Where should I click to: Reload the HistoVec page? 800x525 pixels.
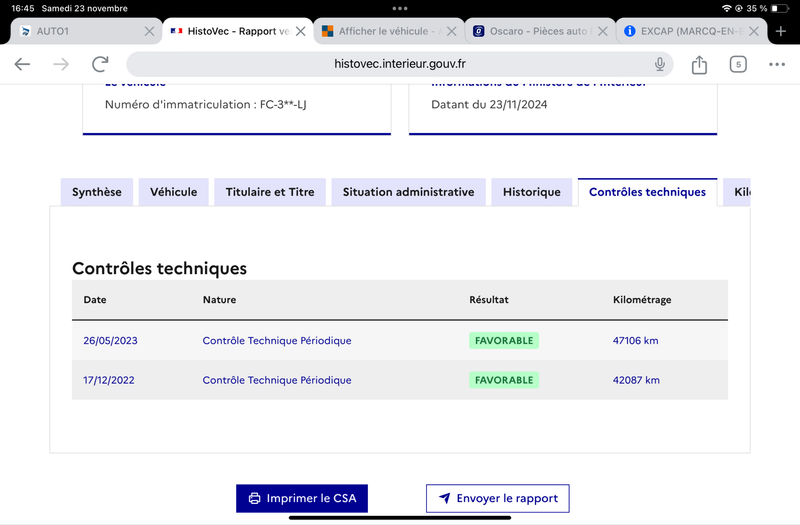100,64
